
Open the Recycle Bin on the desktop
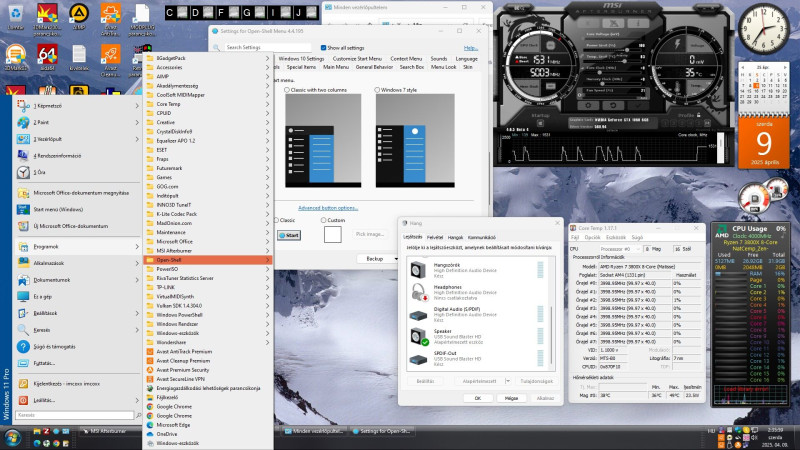point(15,17)
